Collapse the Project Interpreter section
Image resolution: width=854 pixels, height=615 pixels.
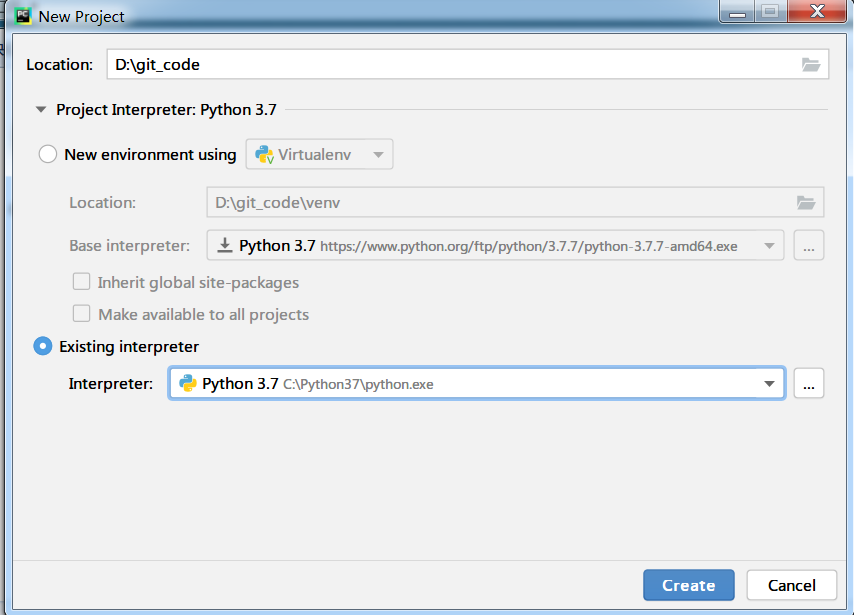click(x=41, y=110)
